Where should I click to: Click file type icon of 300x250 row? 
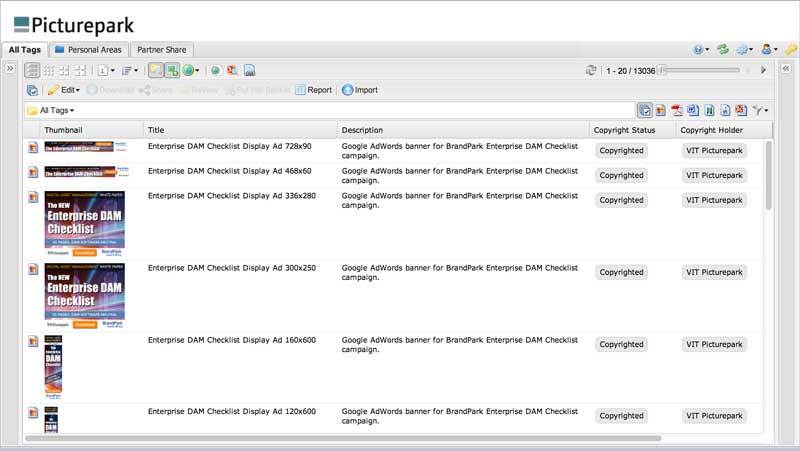33,269
